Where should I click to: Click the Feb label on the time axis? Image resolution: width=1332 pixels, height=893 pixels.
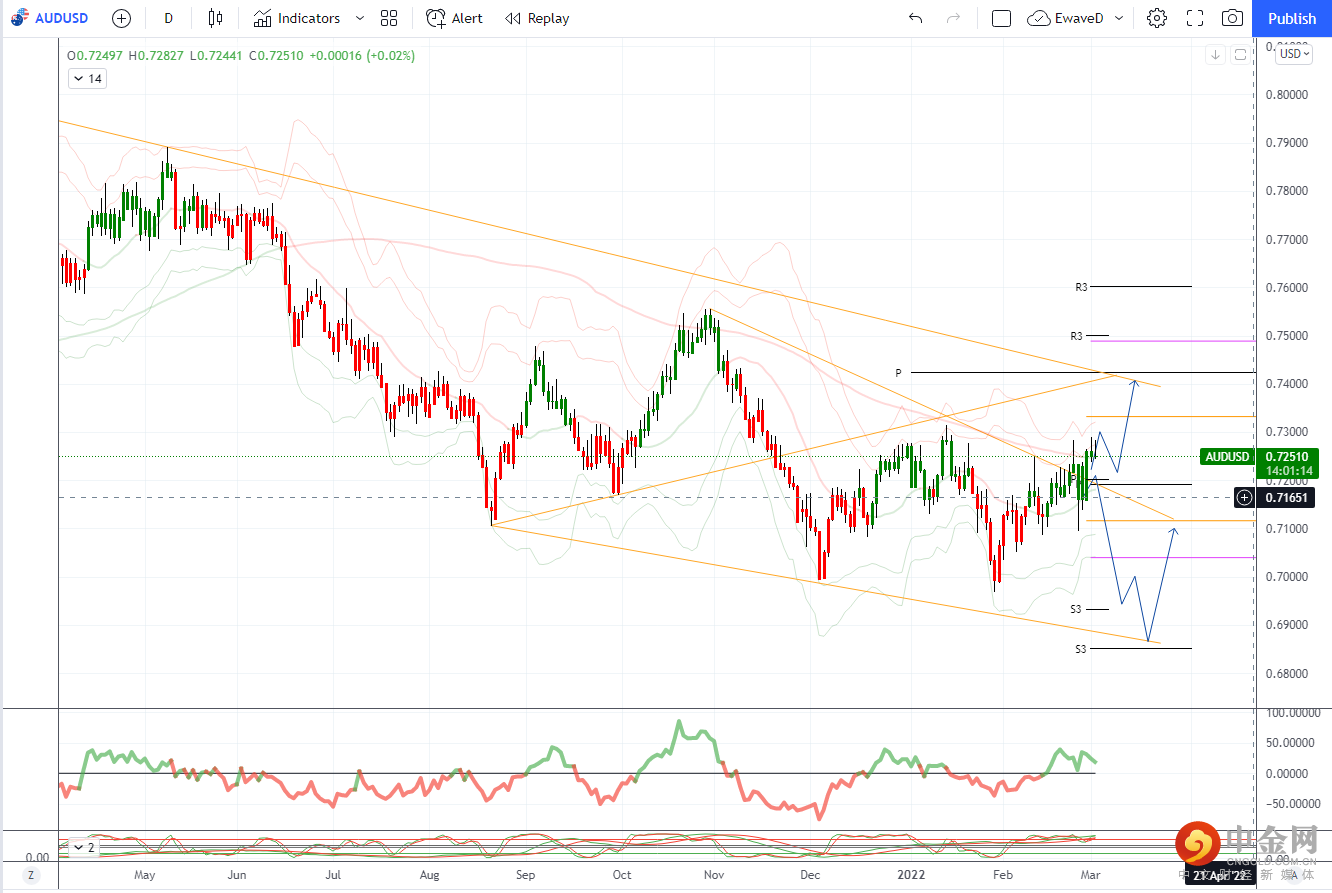(1003, 875)
